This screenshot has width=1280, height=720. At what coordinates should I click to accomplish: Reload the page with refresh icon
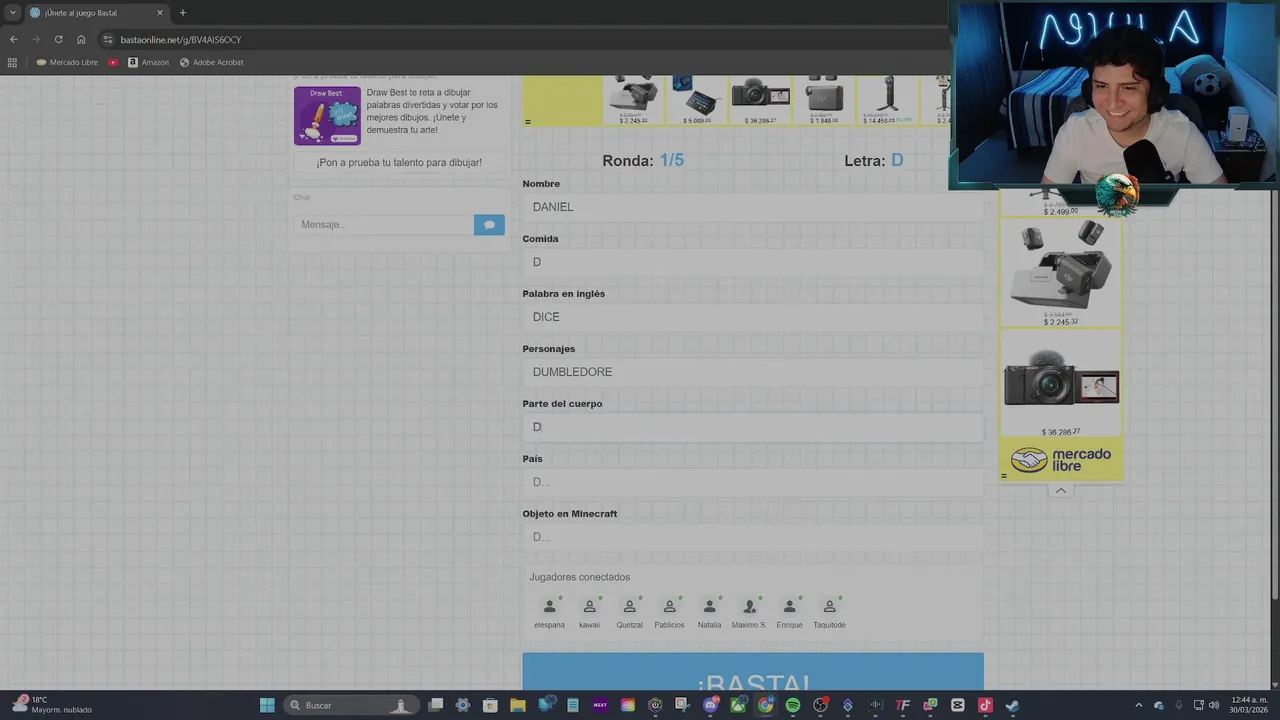pyautogui.click(x=58, y=39)
